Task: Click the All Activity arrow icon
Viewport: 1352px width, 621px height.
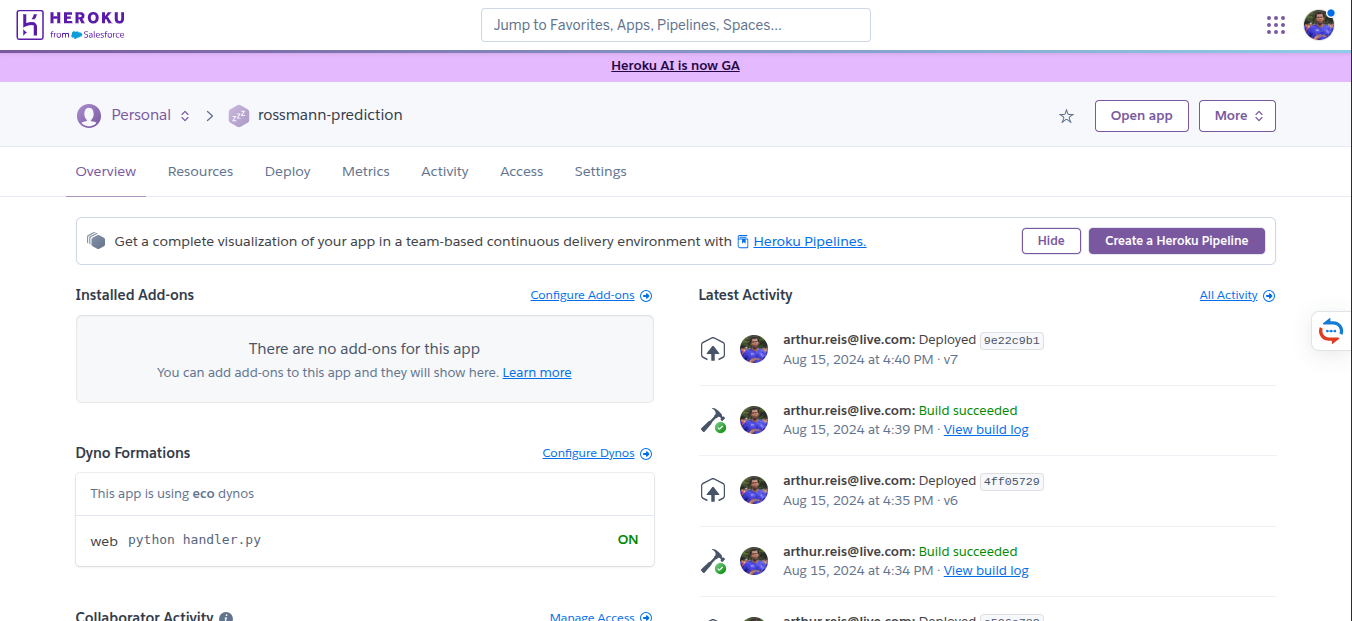Action: 1269,296
